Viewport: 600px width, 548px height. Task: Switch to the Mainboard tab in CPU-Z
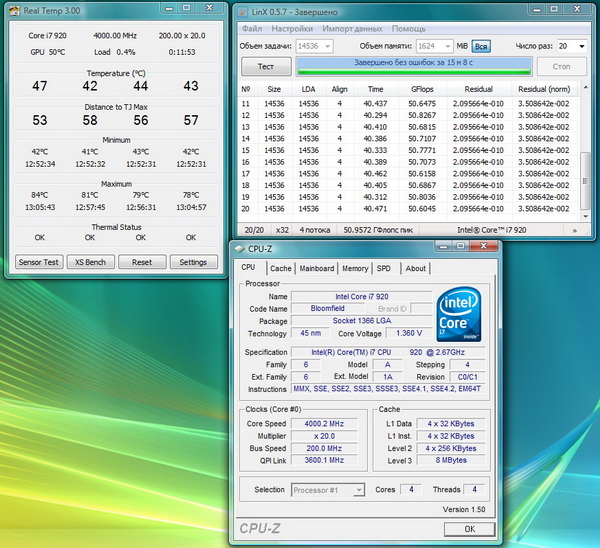[x=317, y=268]
